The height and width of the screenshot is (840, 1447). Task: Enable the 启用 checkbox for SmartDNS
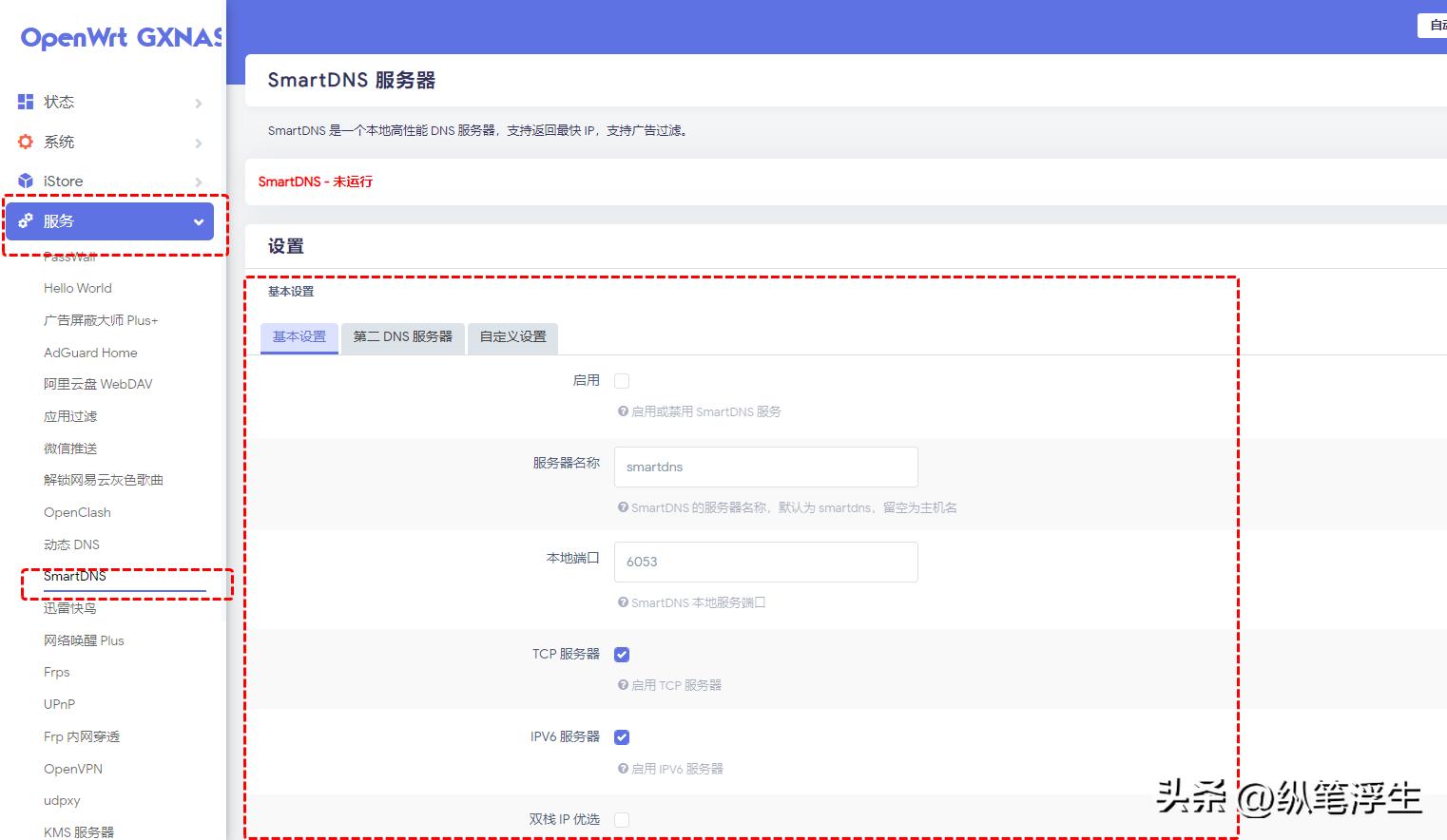[x=621, y=380]
